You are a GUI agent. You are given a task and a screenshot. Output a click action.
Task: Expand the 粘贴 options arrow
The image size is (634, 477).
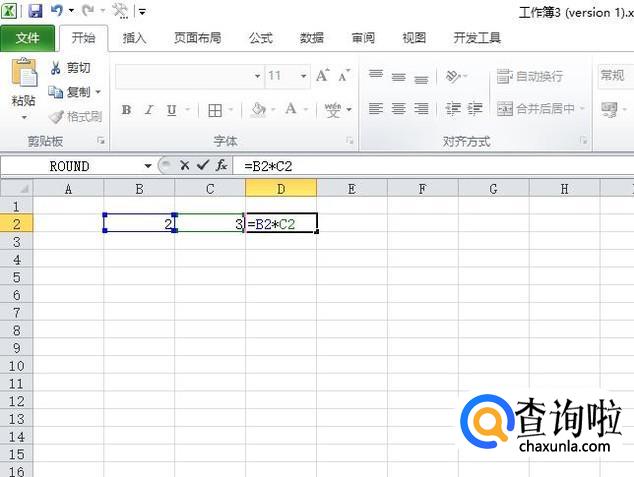coord(24,118)
